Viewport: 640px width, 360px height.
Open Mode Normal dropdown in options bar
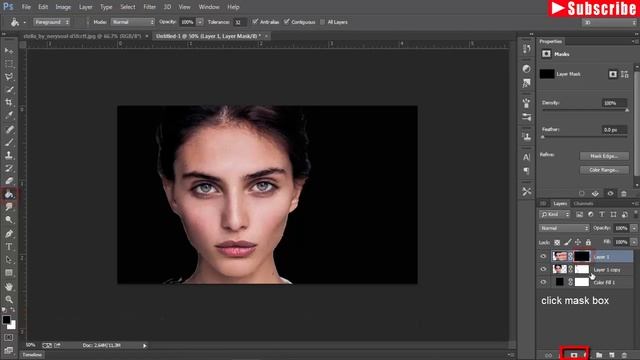(x=133, y=22)
